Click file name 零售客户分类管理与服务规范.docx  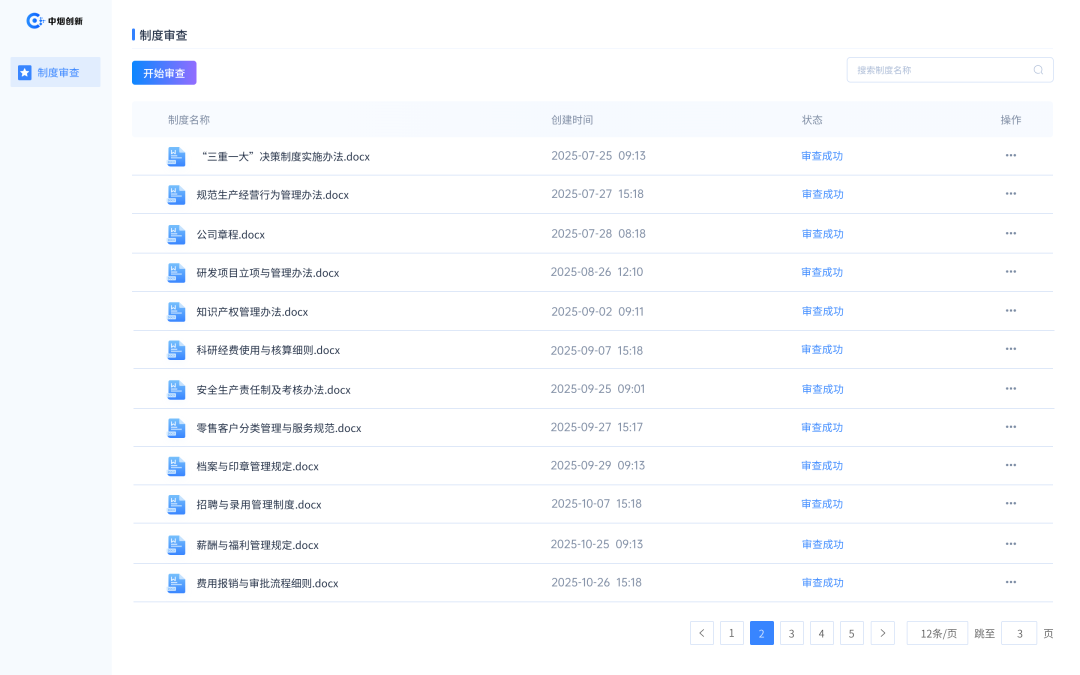click(279, 428)
